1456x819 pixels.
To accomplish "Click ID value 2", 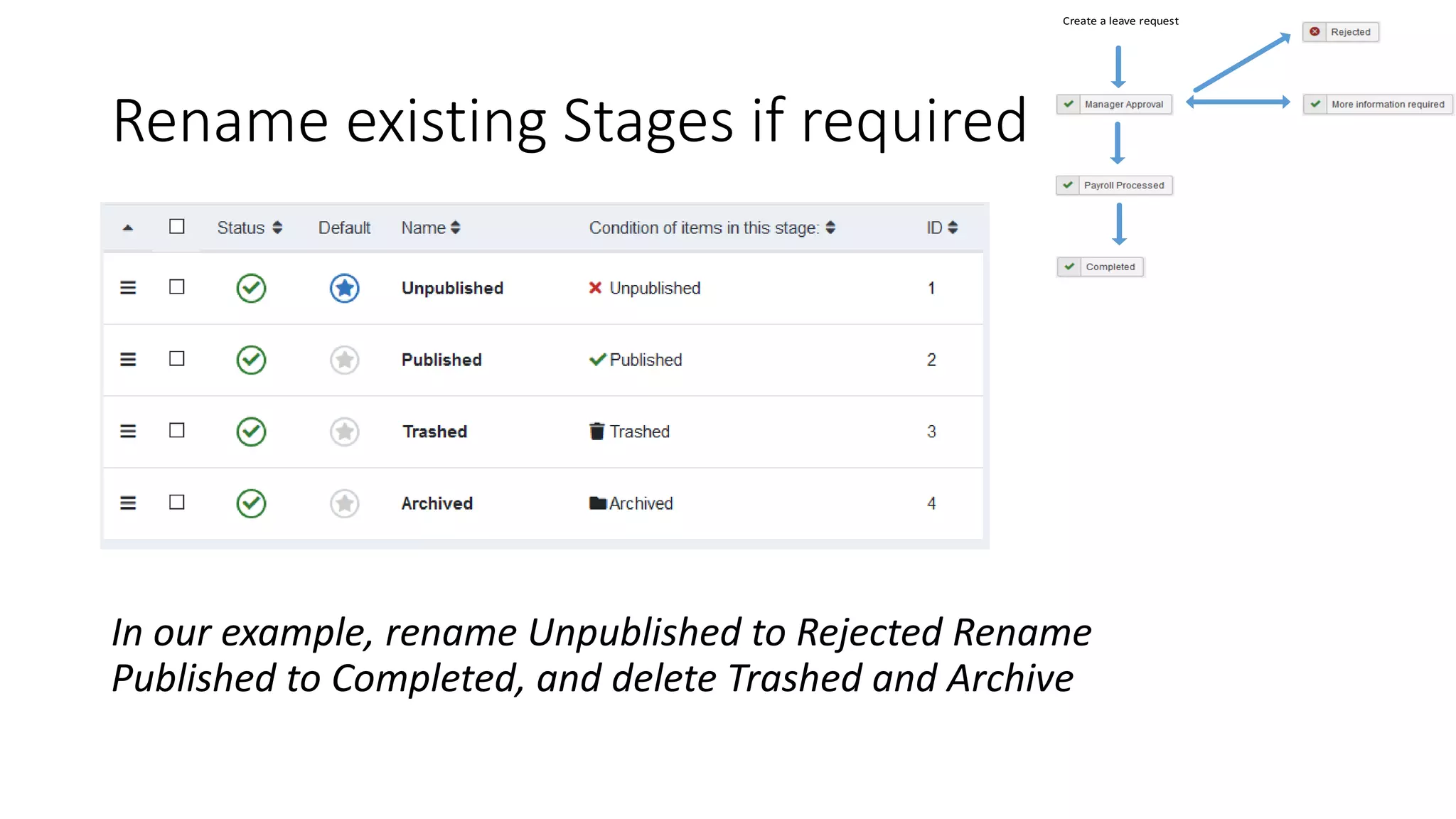I will pos(931,360).
